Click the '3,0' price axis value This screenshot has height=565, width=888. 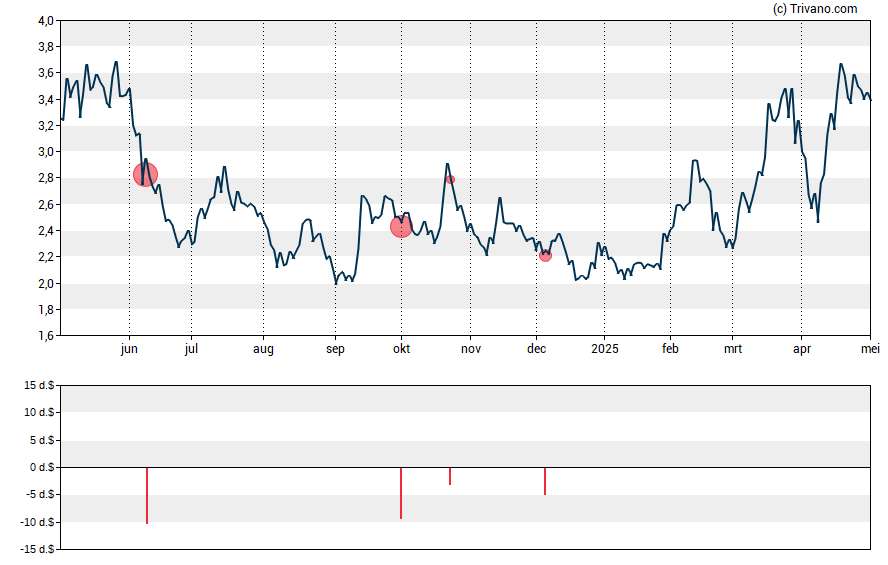(46, 152)
